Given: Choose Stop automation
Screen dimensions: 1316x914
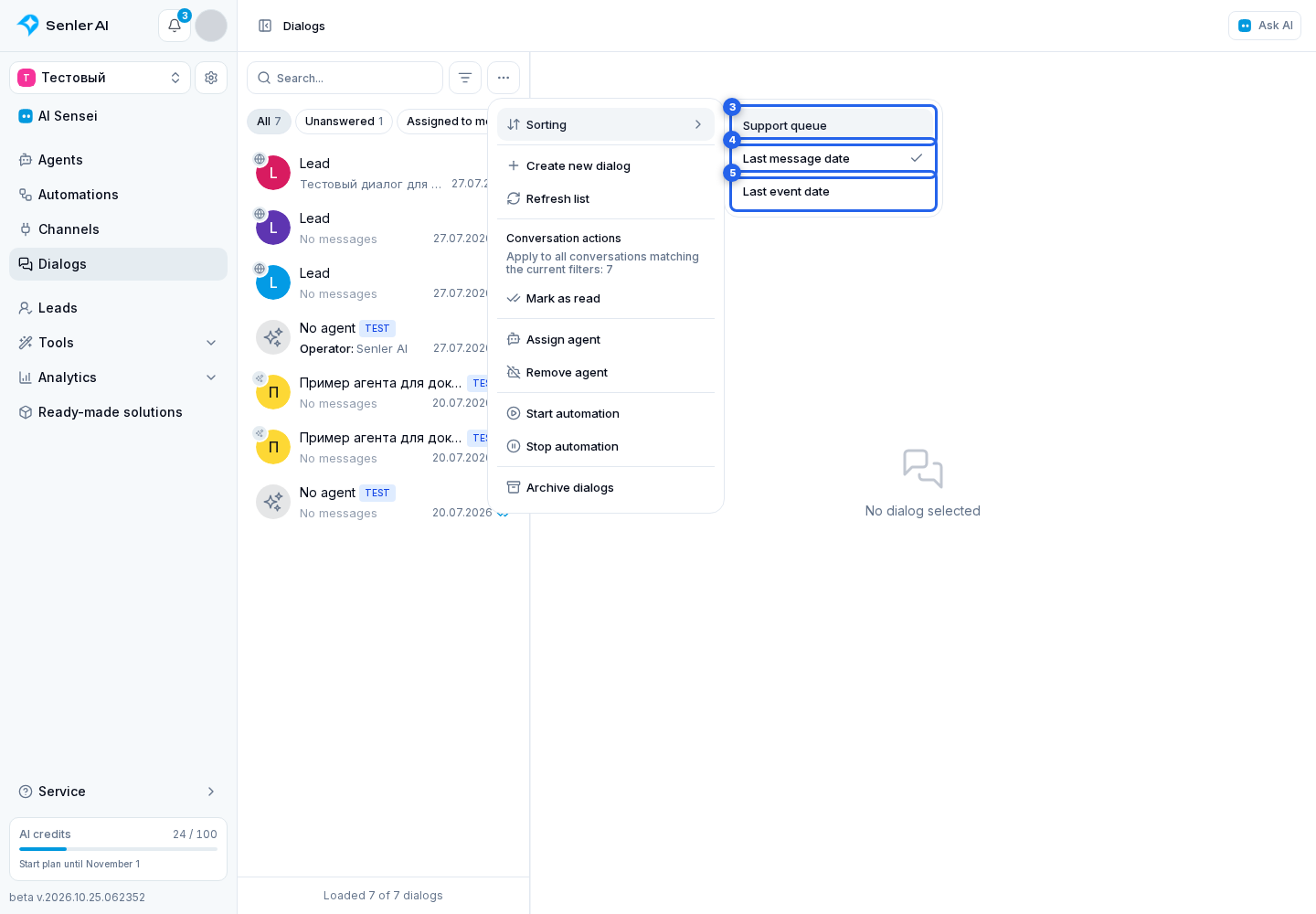Looking at the screenshot, I should click(x=605, y=446).
